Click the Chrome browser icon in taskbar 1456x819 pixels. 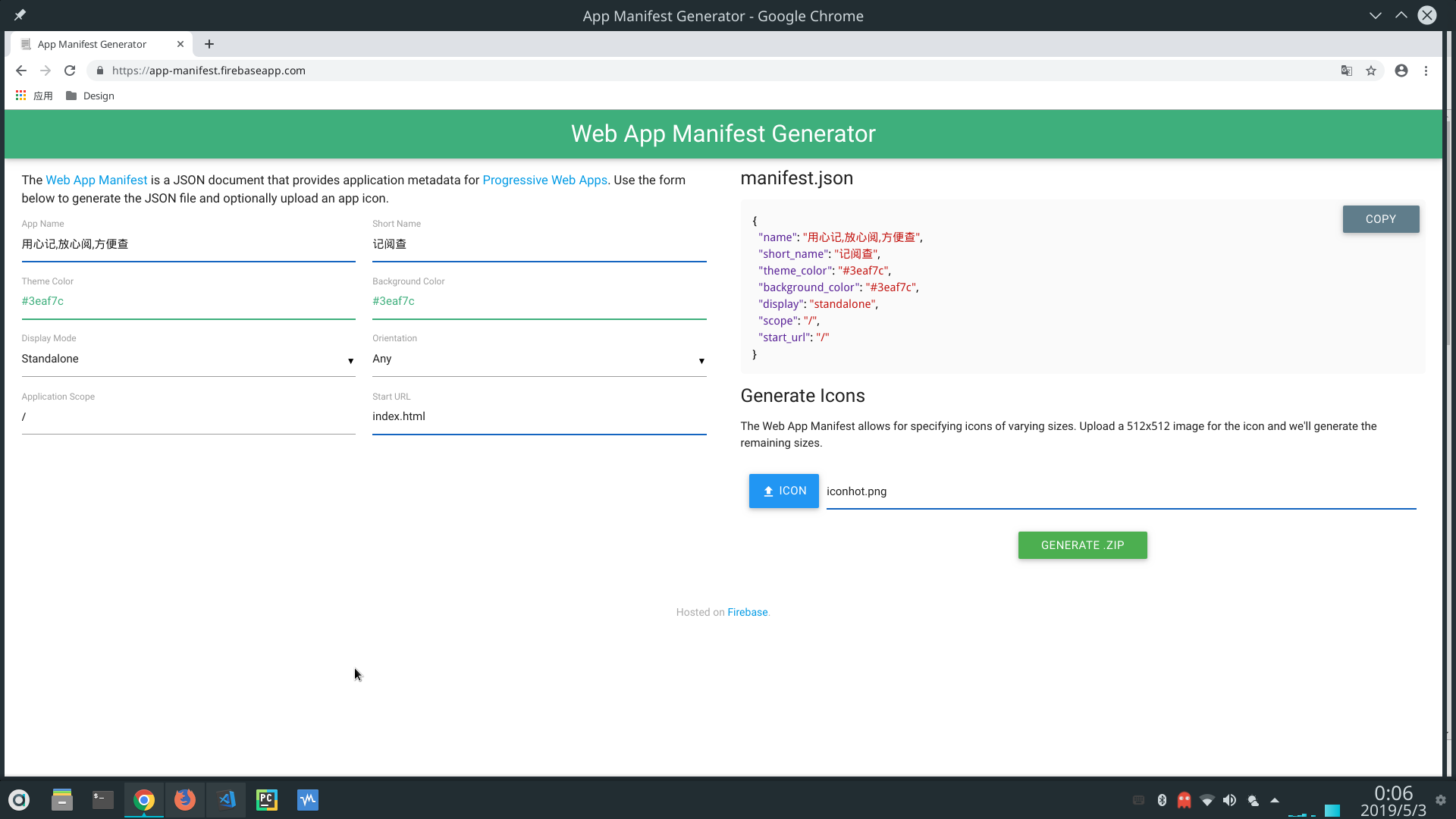pos(143,798)
